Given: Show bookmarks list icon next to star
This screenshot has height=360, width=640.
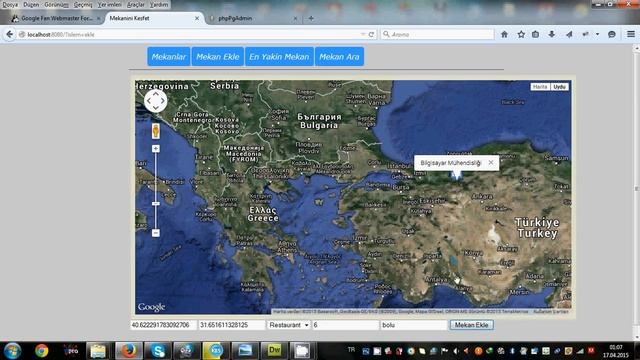Looking at the screenshot, I should (x=536, y=34).
